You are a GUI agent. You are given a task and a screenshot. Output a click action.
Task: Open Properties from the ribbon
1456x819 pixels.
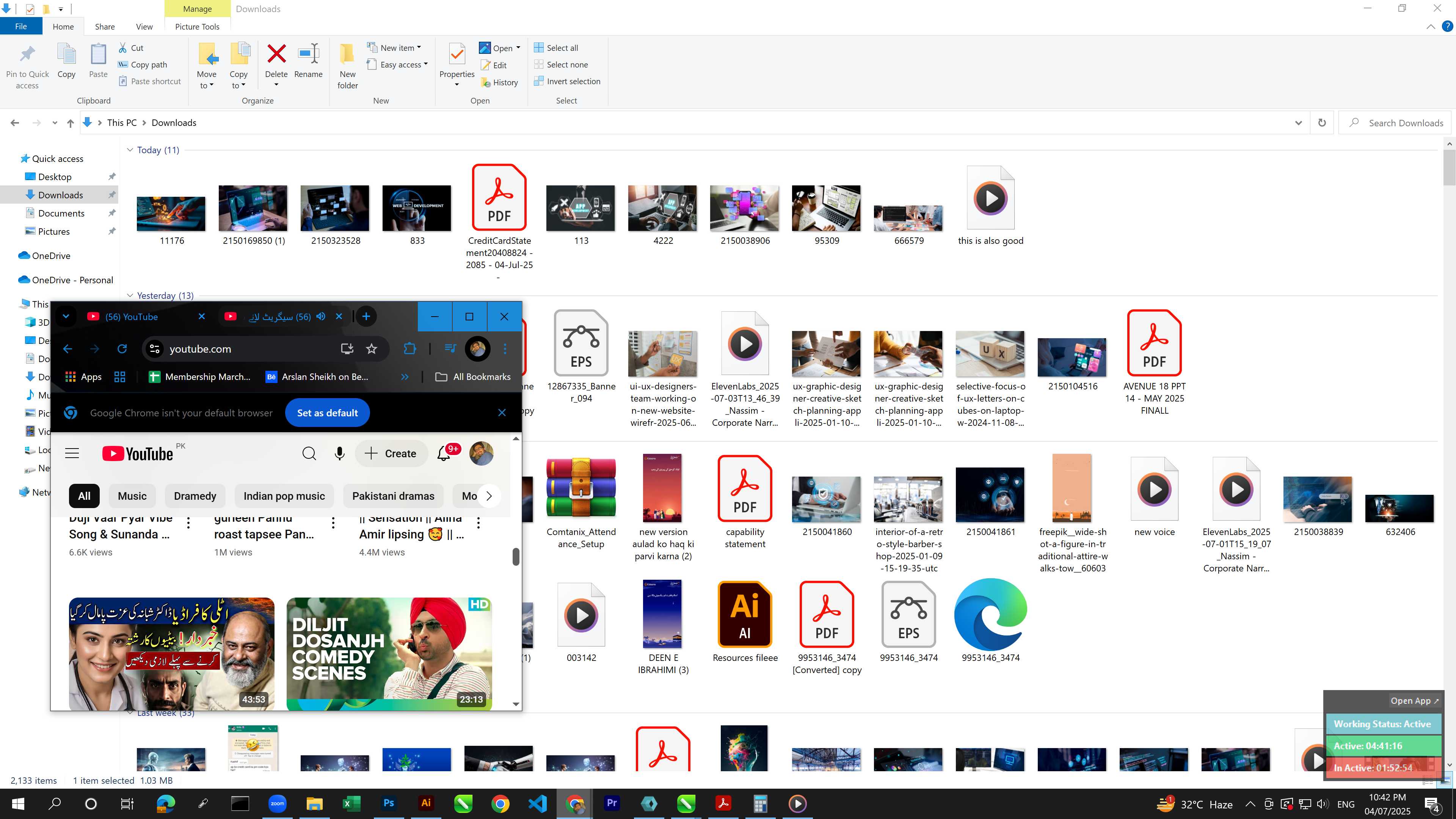457,65
